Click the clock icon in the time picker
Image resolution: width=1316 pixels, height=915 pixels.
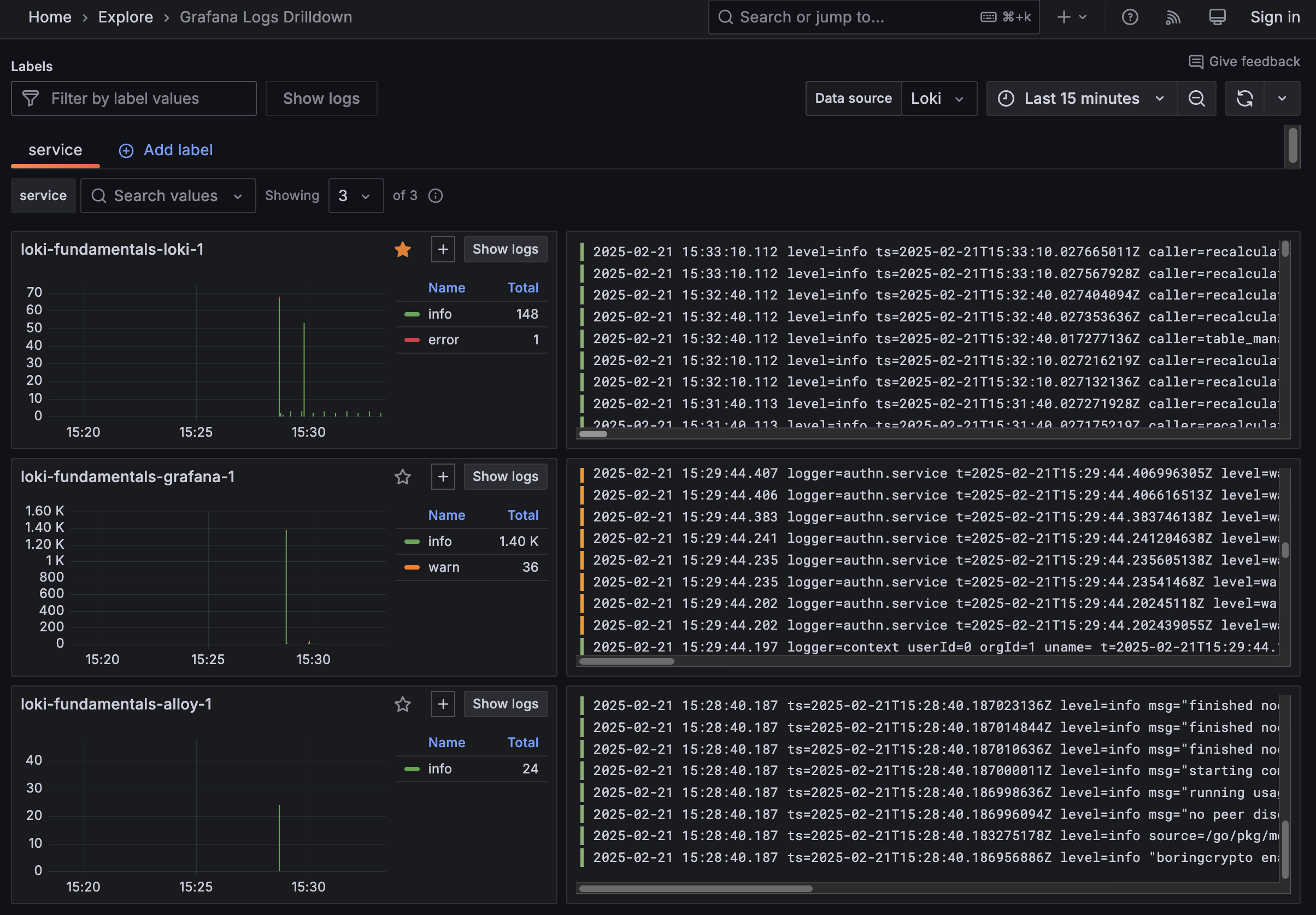[1007, 98]
